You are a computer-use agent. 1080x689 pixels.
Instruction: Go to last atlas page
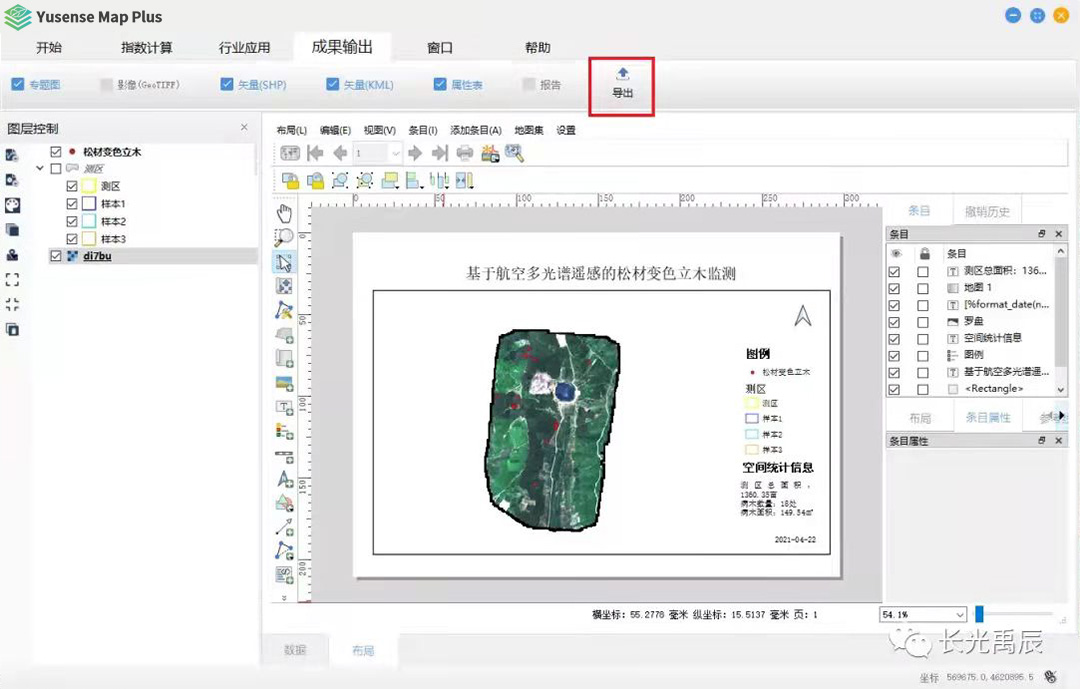pos(439,153)
